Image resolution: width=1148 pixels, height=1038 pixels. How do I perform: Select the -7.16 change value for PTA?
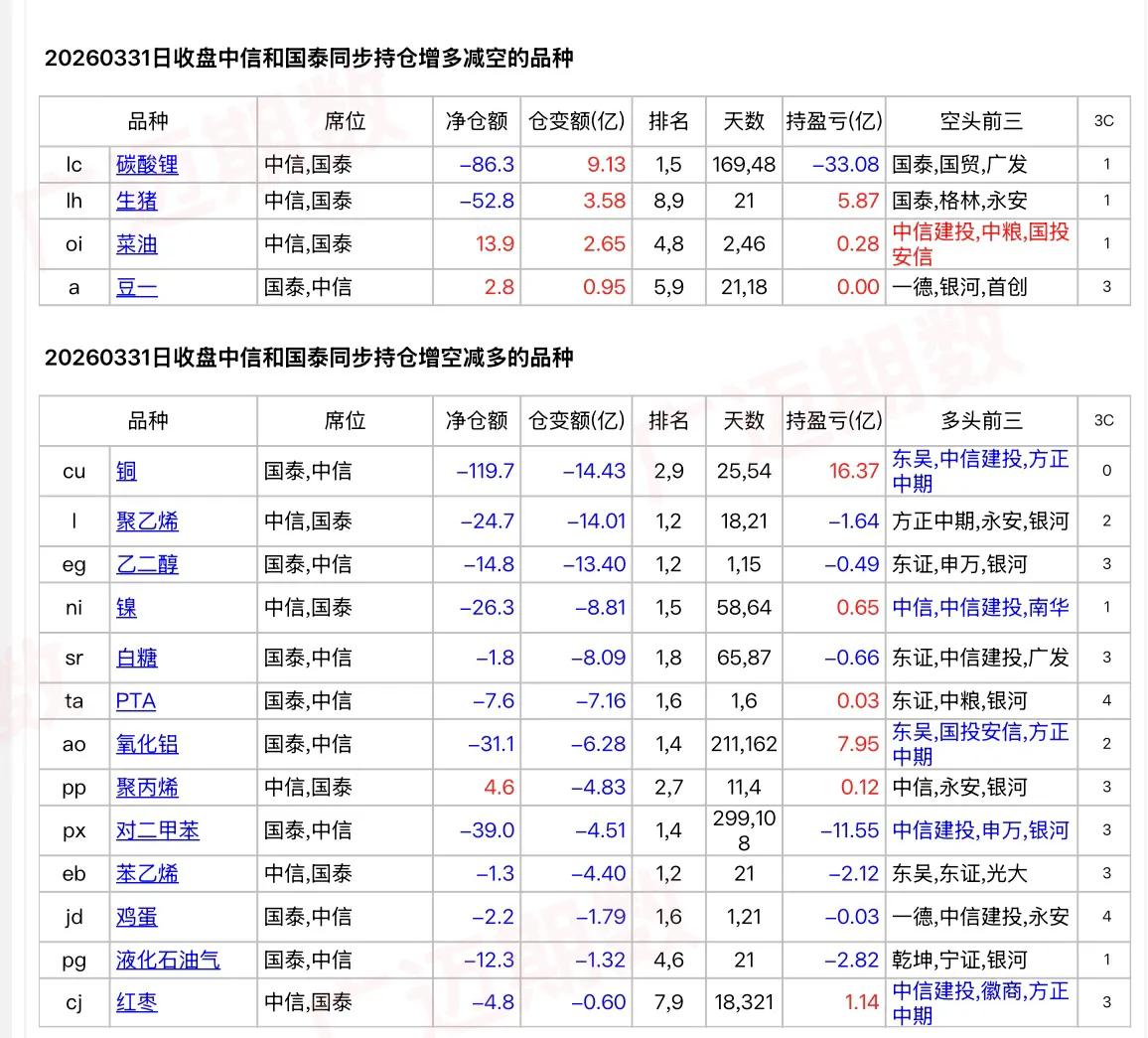[601, 701]
